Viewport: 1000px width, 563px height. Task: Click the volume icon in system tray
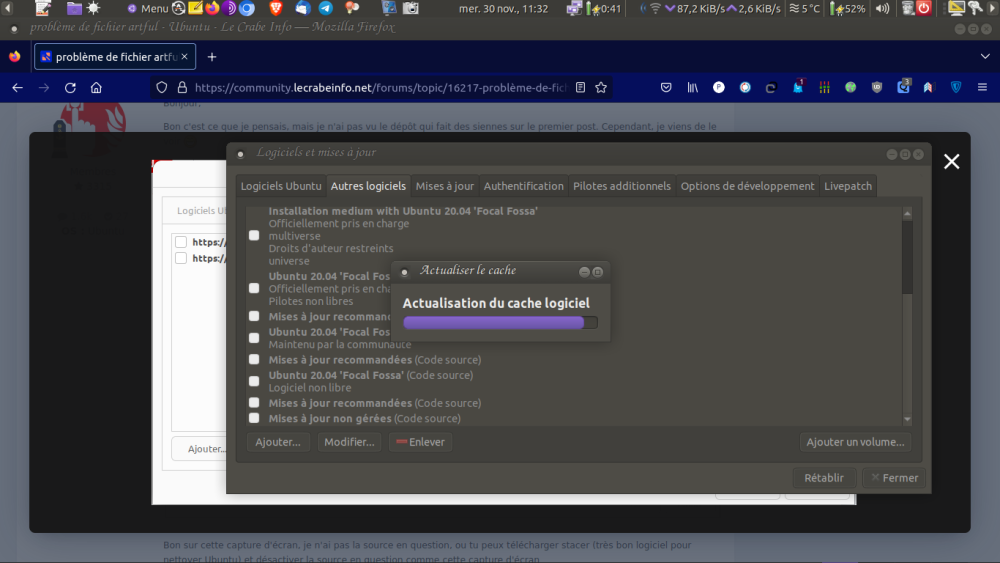pyautogui.click(x=882, y=8)
